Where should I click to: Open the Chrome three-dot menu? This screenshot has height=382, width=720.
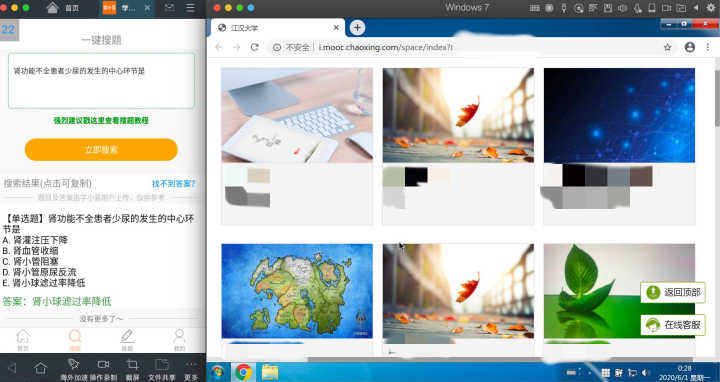coord(708,47)
